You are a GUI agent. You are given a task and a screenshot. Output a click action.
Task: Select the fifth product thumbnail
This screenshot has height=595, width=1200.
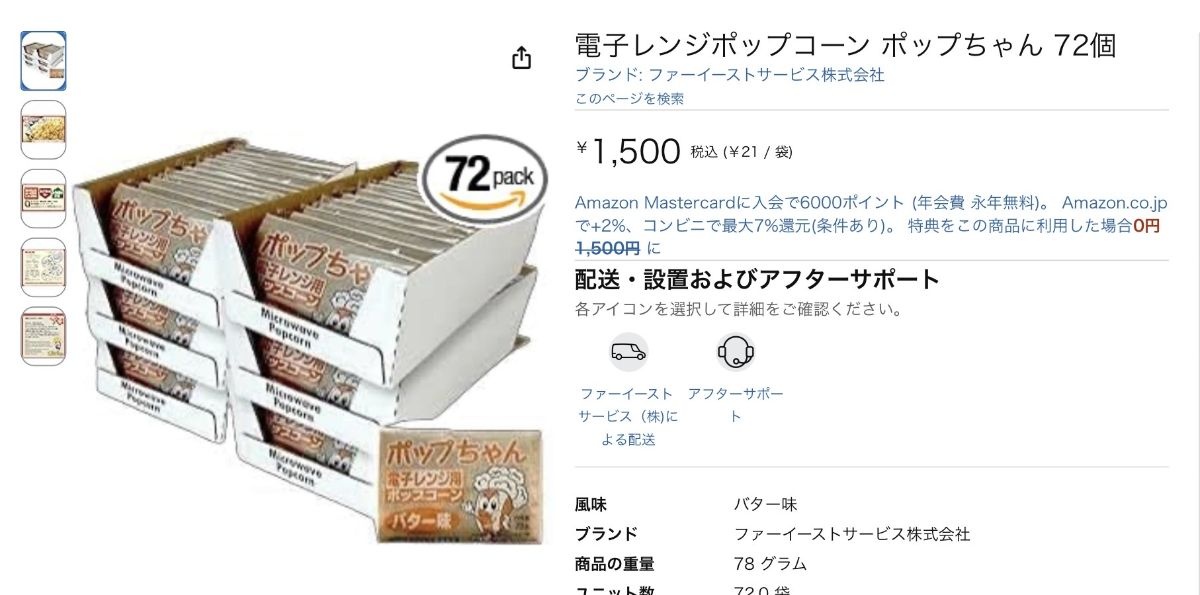[44, 336]
